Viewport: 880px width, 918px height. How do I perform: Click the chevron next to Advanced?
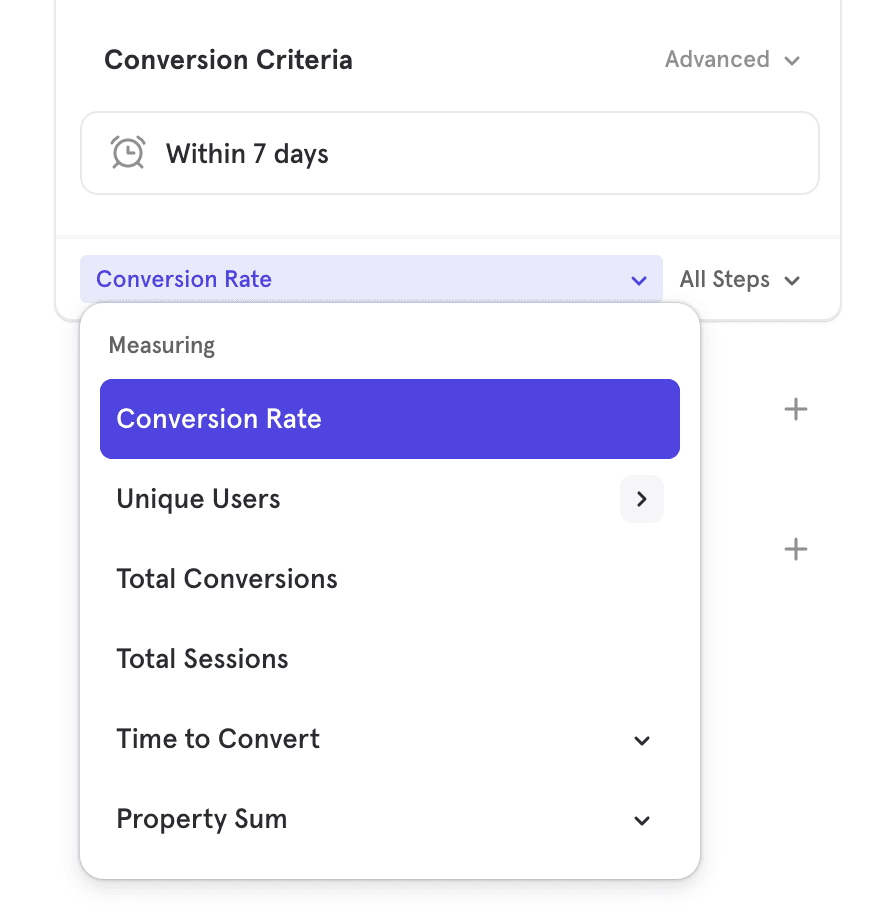792,61
